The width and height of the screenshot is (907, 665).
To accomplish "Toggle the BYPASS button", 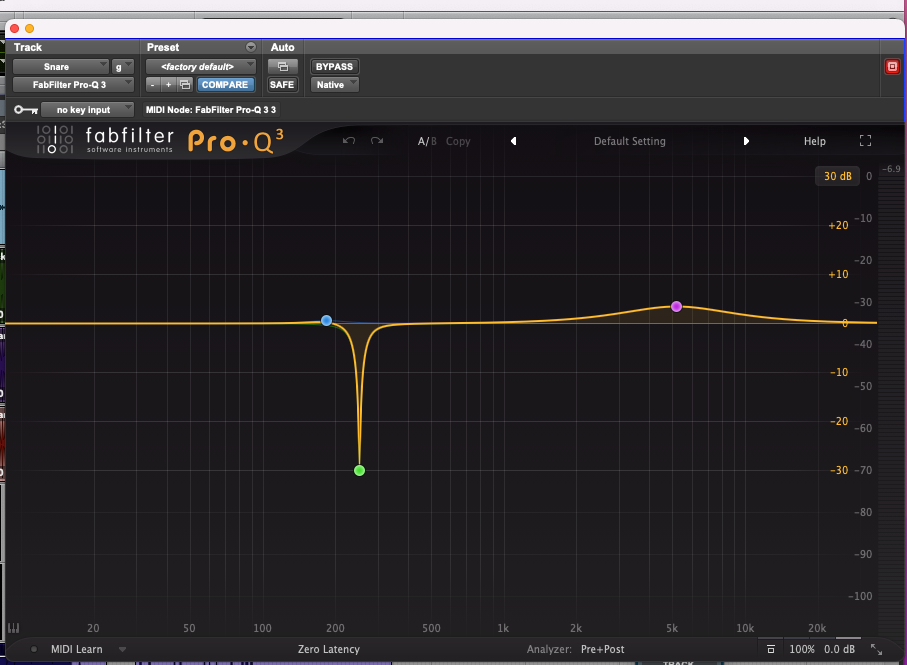I will coord(334,66).
